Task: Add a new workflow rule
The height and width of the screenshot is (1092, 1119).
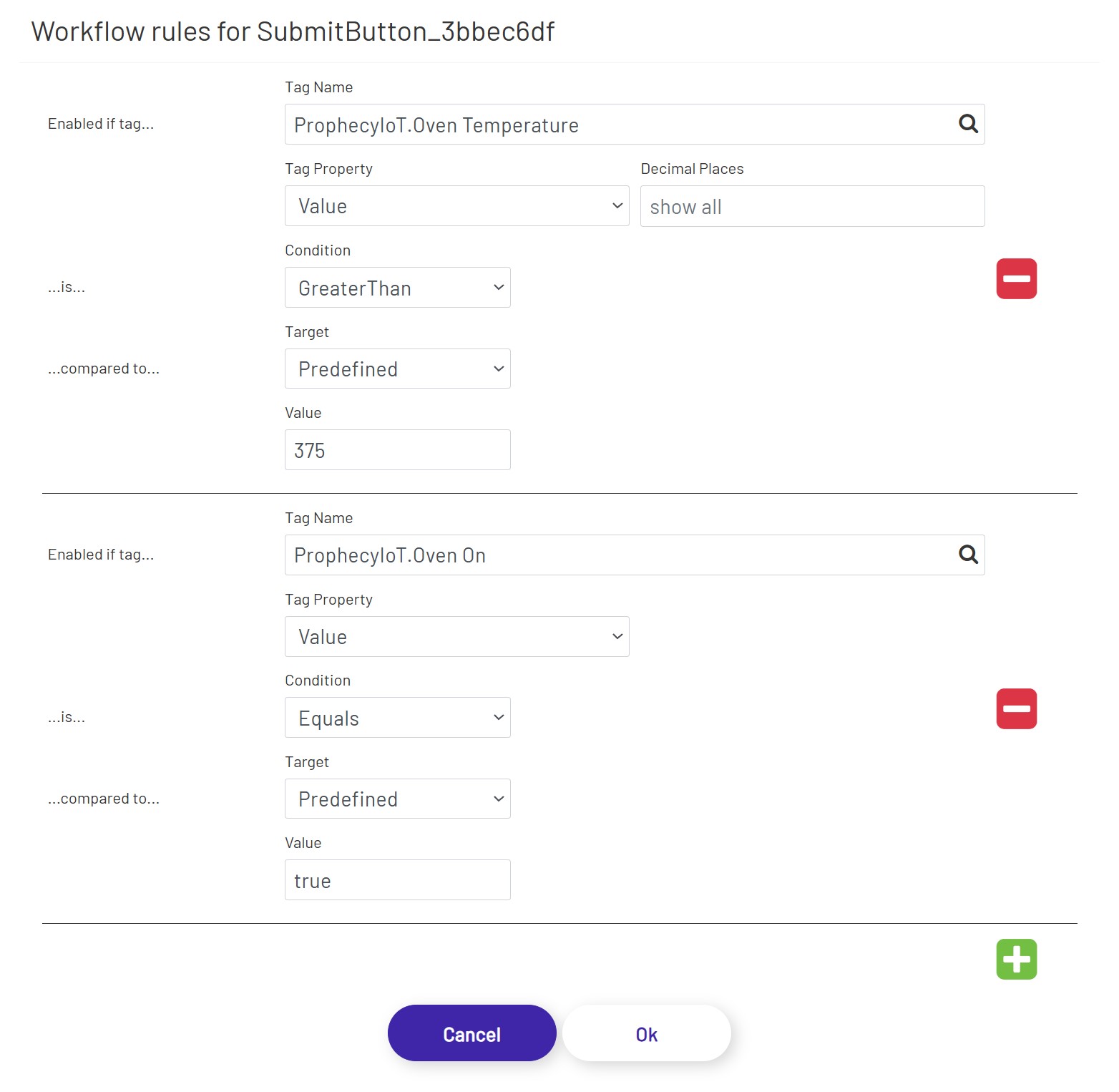Action: point(1016,959)
